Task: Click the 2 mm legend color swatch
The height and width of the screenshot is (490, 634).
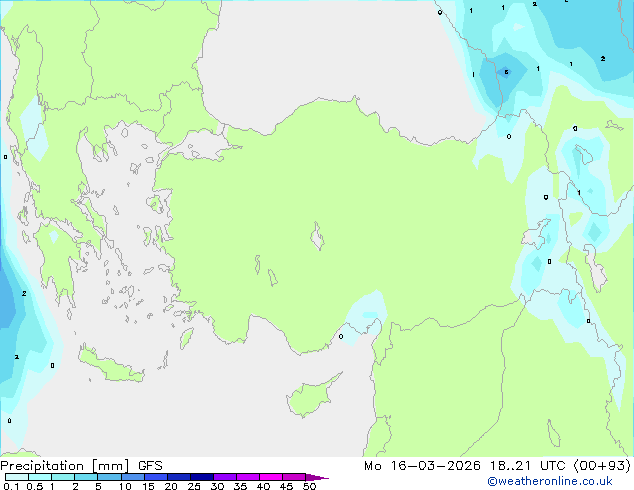Action: coord(86,477)
